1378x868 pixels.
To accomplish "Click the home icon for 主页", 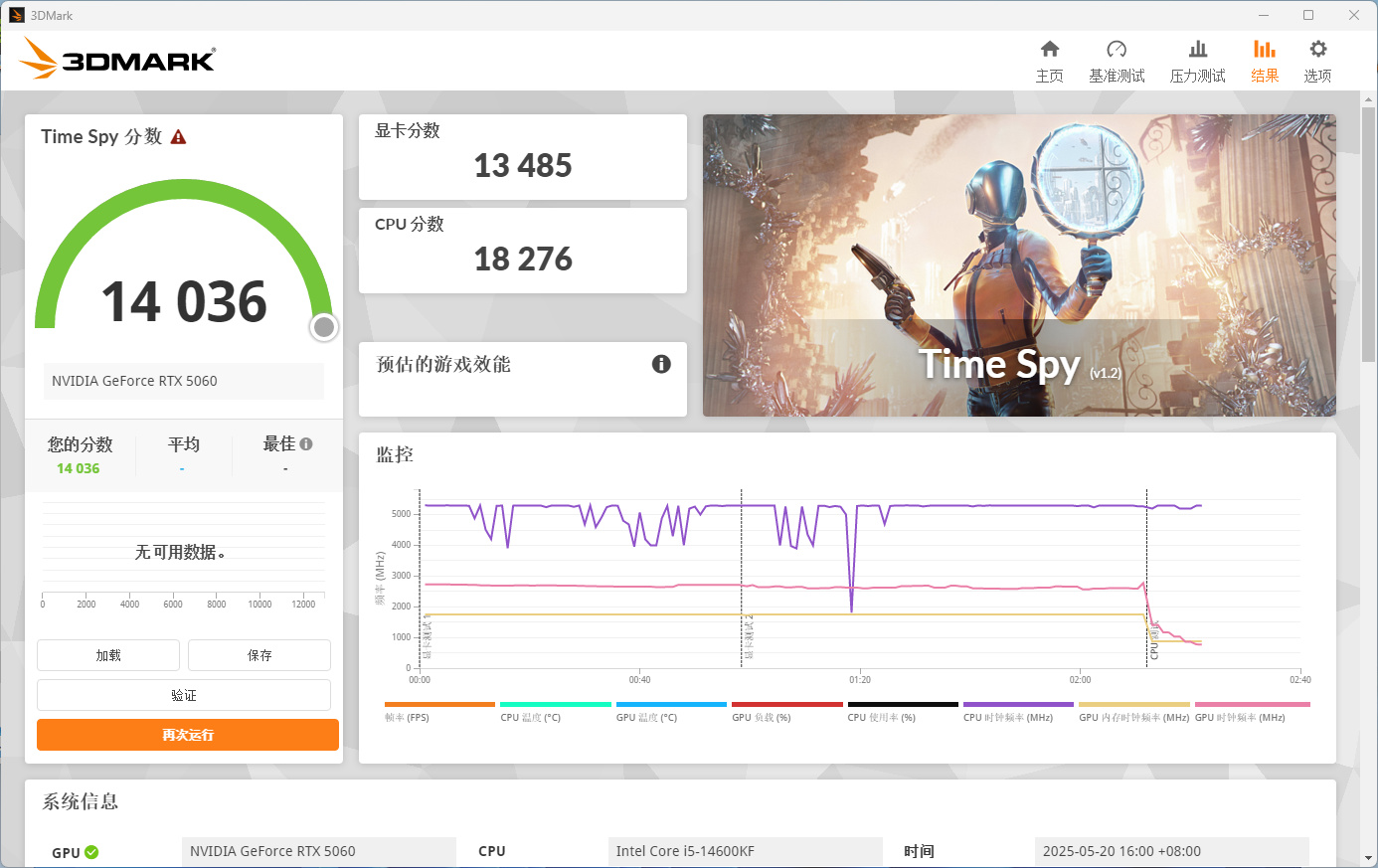I will click(1050, 49).
